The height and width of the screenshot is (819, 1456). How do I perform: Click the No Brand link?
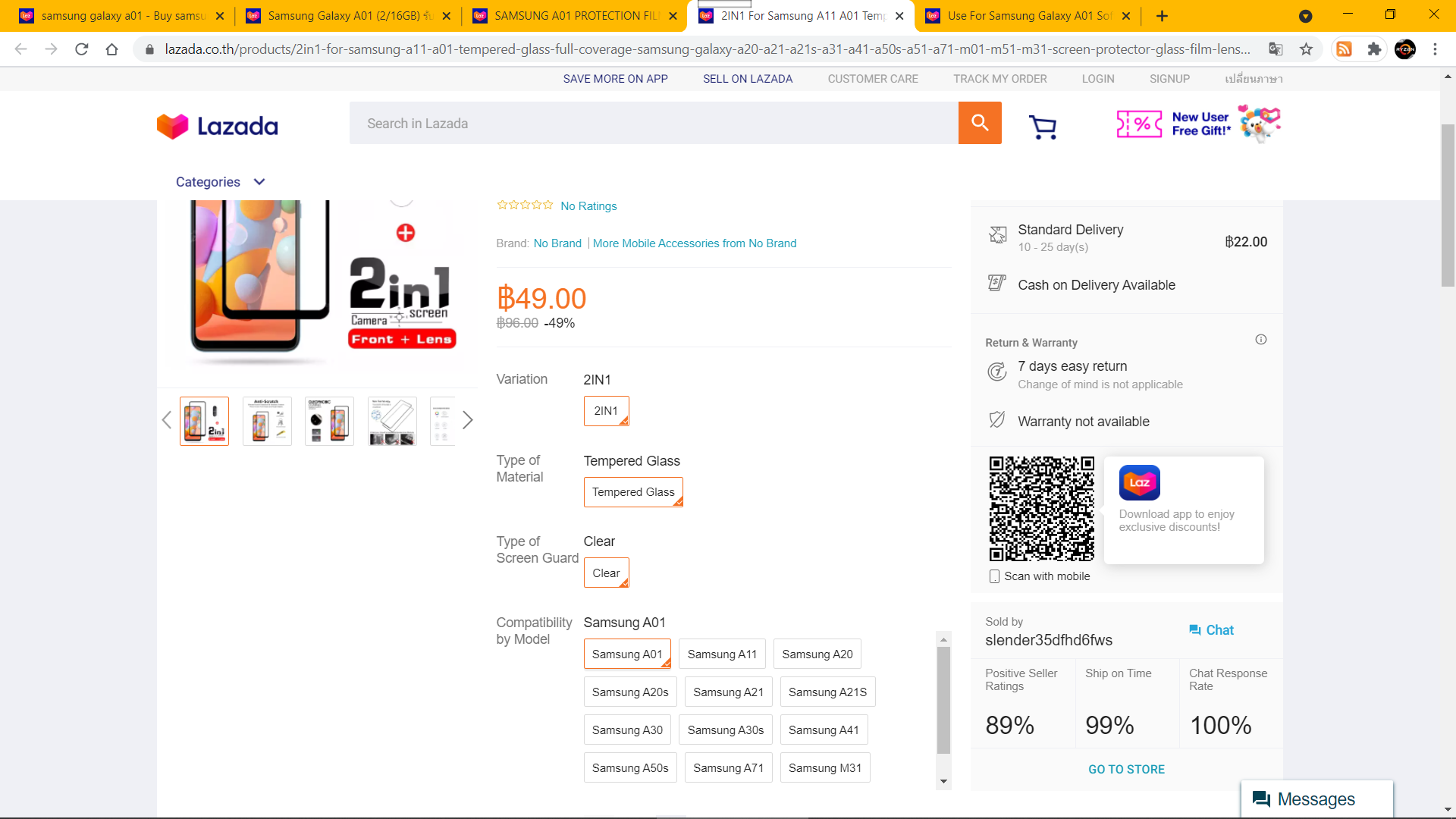(x=557, y=243)
